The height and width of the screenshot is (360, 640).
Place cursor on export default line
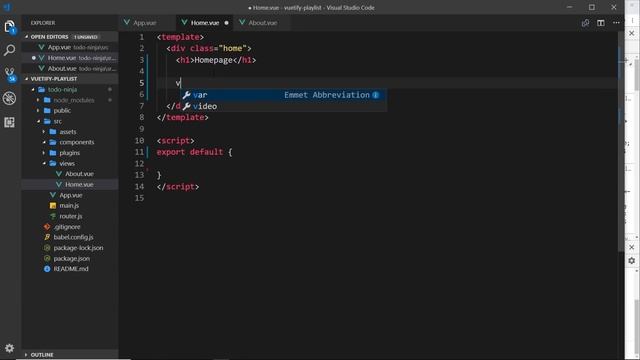click(x=194, y=152)
